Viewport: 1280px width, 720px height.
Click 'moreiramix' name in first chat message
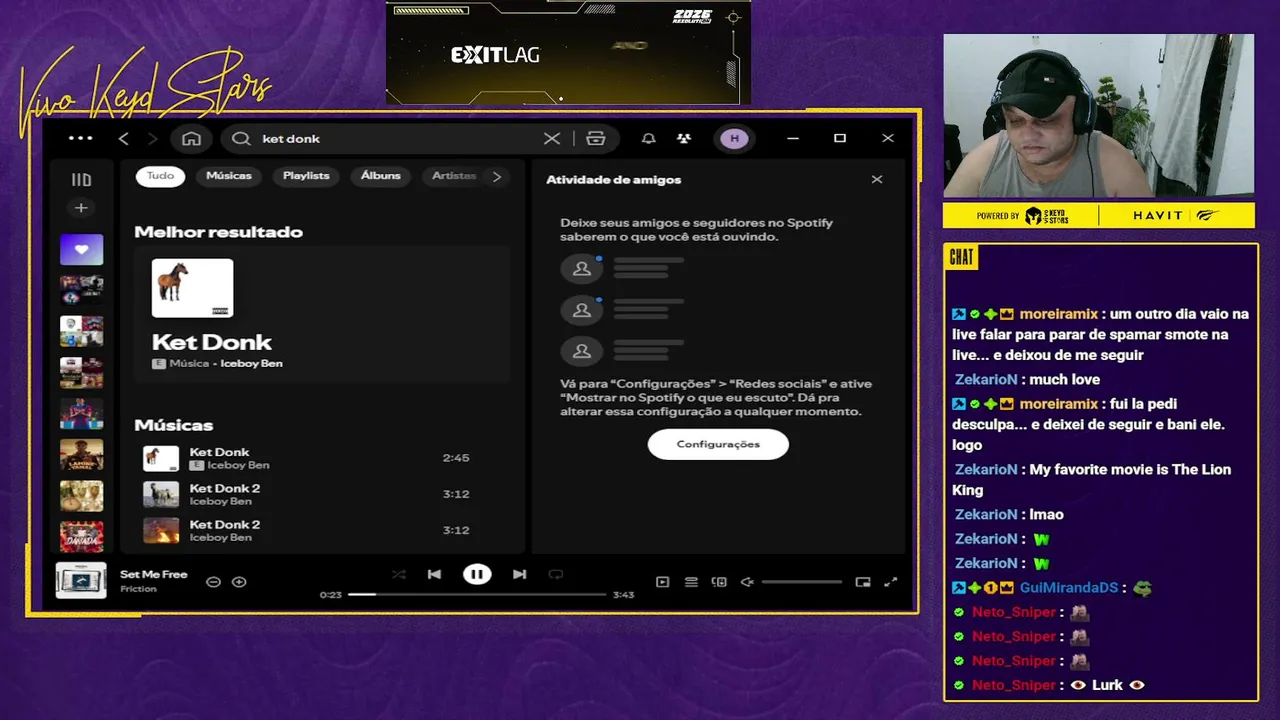[1058, 314]
